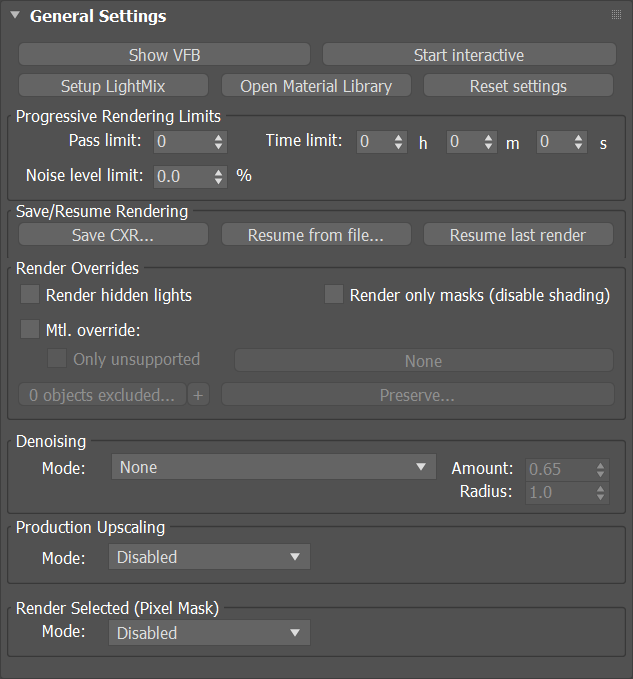Click the Time limit hours spinner arrows
Screen dimensions: 633x679
[x=398, y=142]
